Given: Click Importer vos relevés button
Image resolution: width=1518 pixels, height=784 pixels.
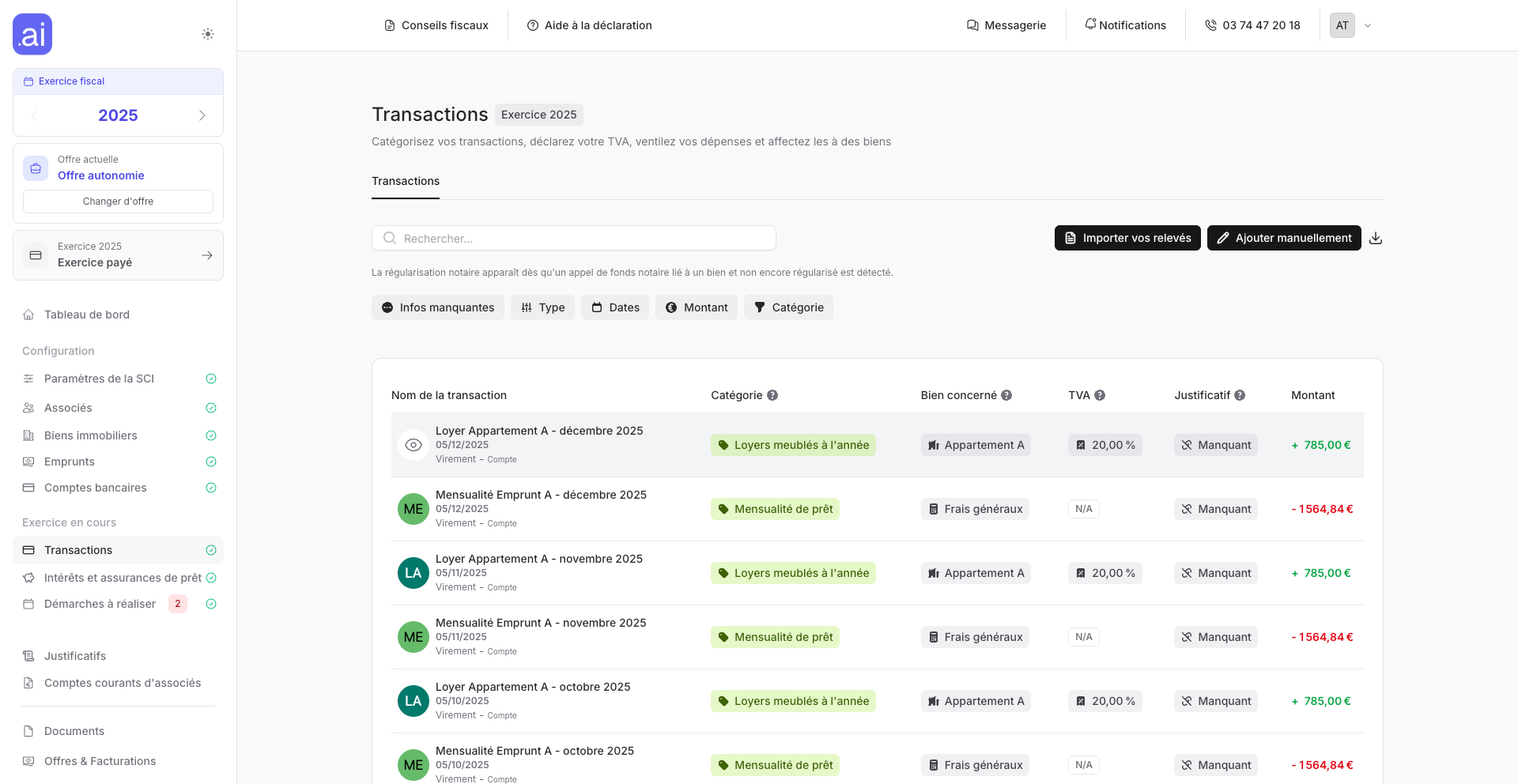Looking at the screenshot, I should [1127, 238].
